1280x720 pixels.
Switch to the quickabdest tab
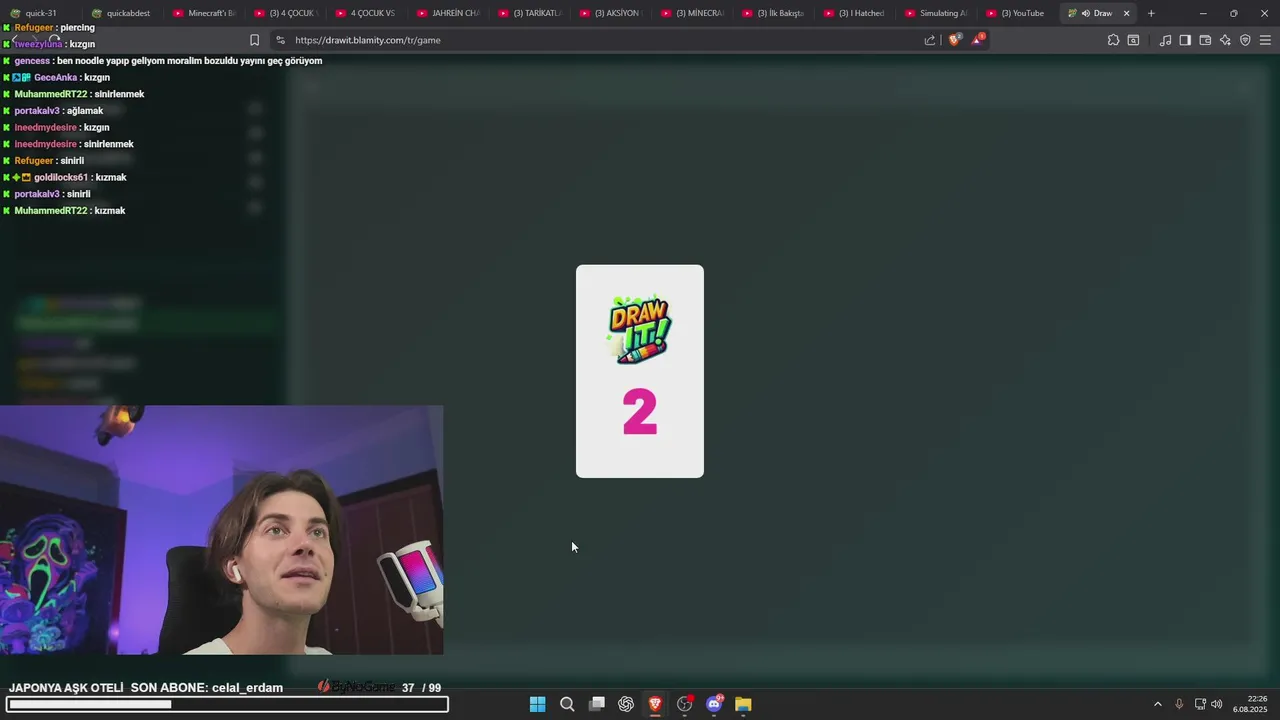[x=121, y=13]
